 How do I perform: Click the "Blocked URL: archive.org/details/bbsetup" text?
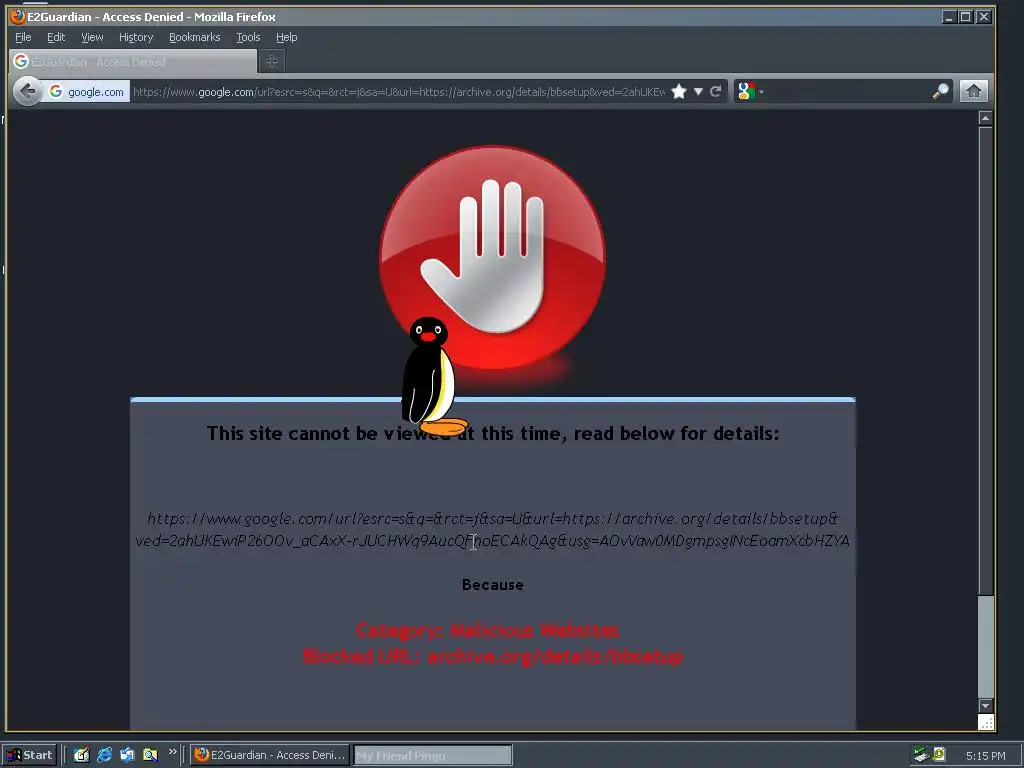492,656
